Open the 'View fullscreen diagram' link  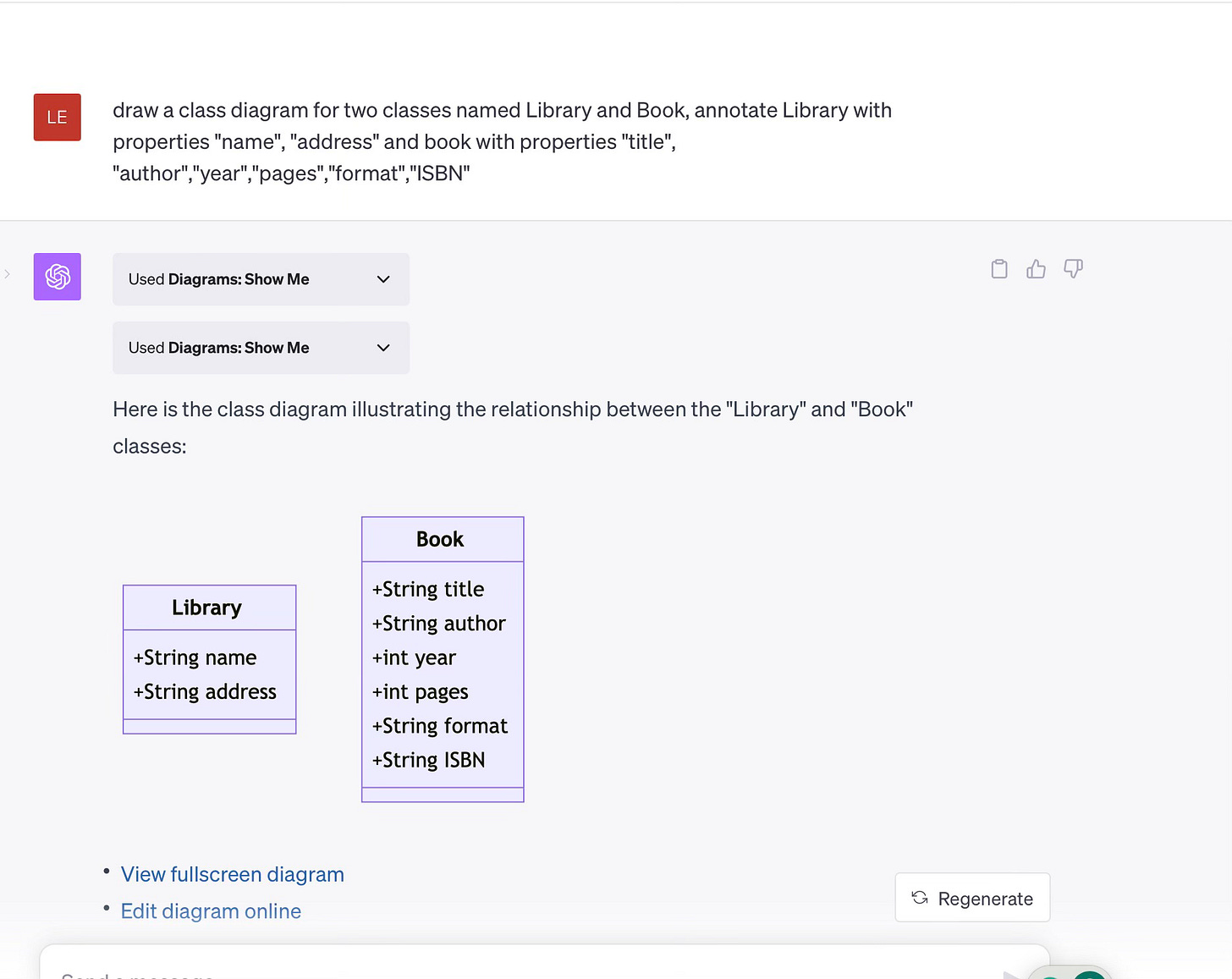coord(232,874)
